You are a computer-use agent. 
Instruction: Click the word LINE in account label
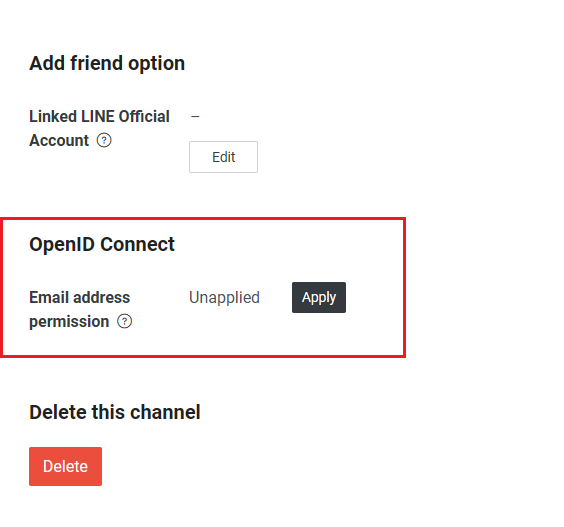[98, 117]
